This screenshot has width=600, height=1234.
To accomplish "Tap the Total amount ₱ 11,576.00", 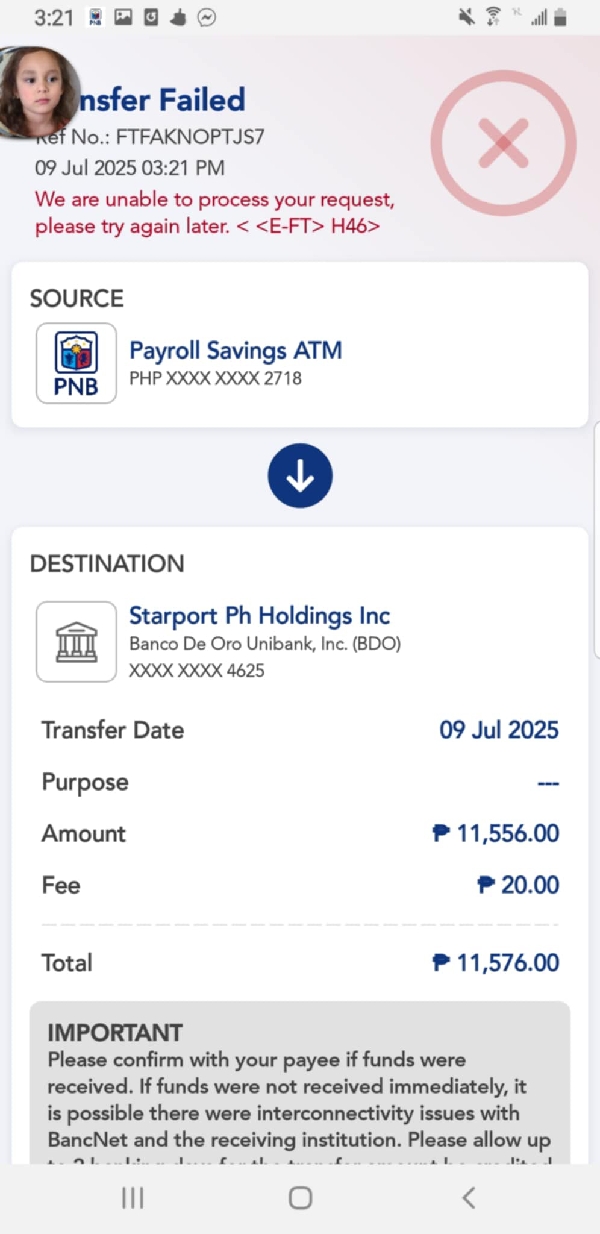I will tap(496, 963).
